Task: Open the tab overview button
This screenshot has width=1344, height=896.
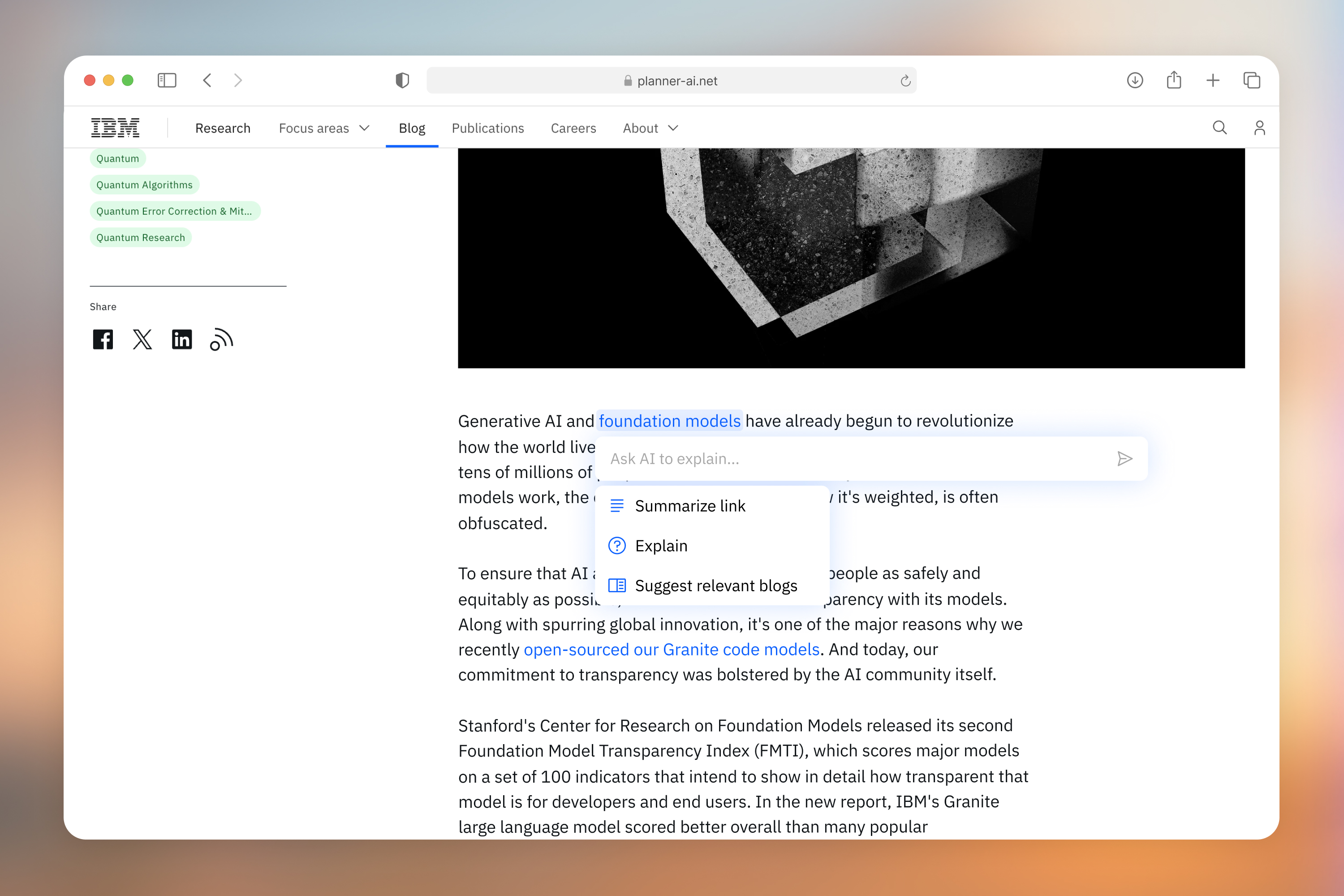Action: [x=1251, y=81]
